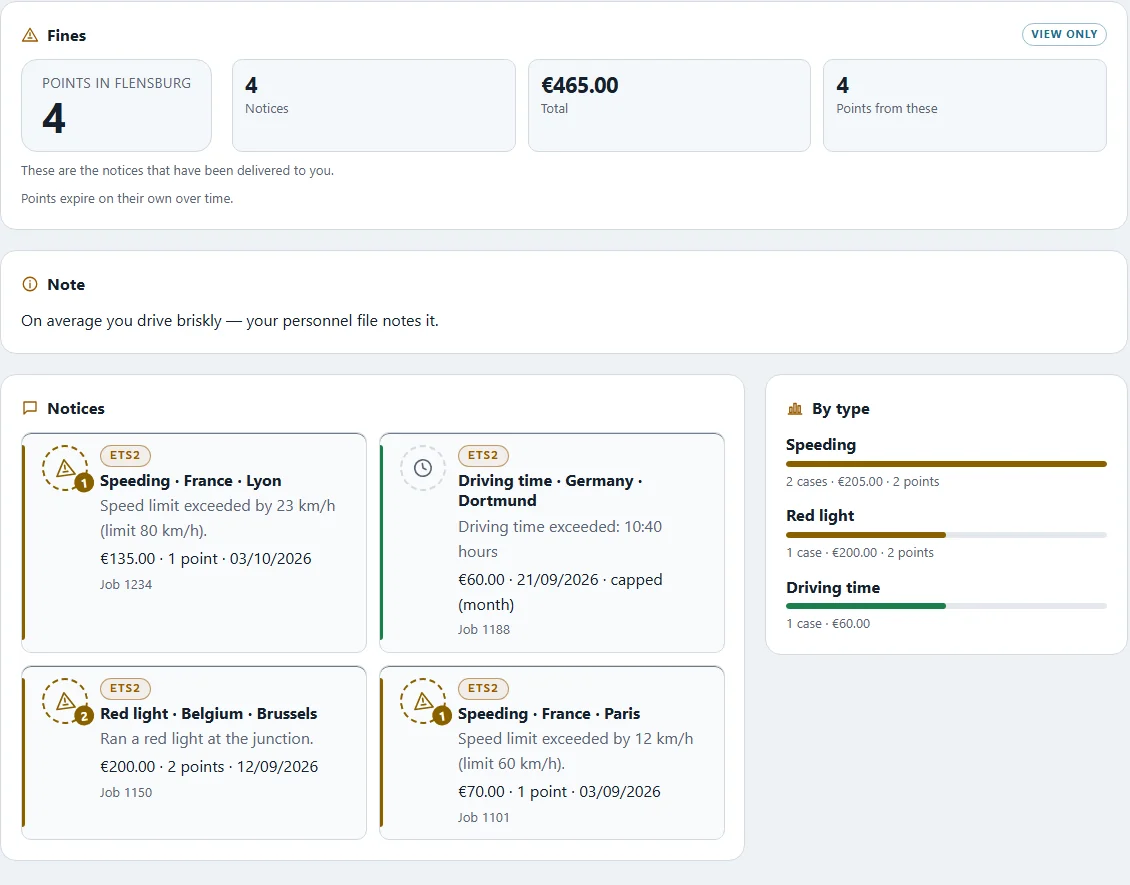Click the €200.00 · 2 points · 12/09/2026 line

click(209, 767)
